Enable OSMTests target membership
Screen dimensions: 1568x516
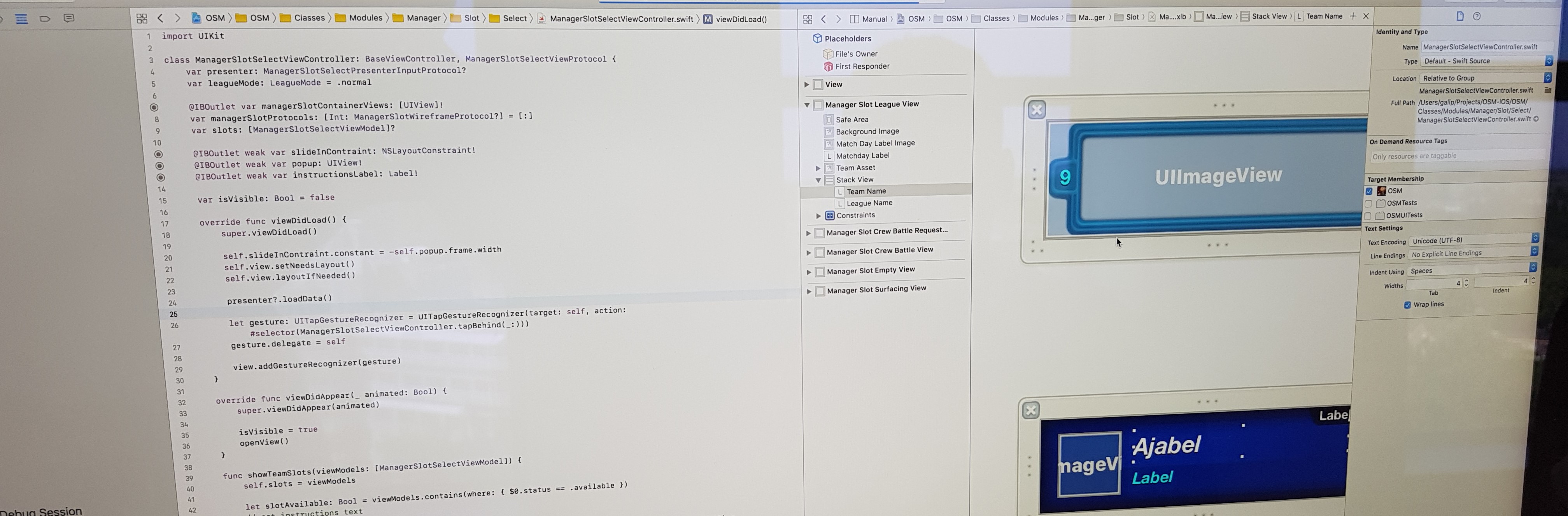pos(1368,203)
